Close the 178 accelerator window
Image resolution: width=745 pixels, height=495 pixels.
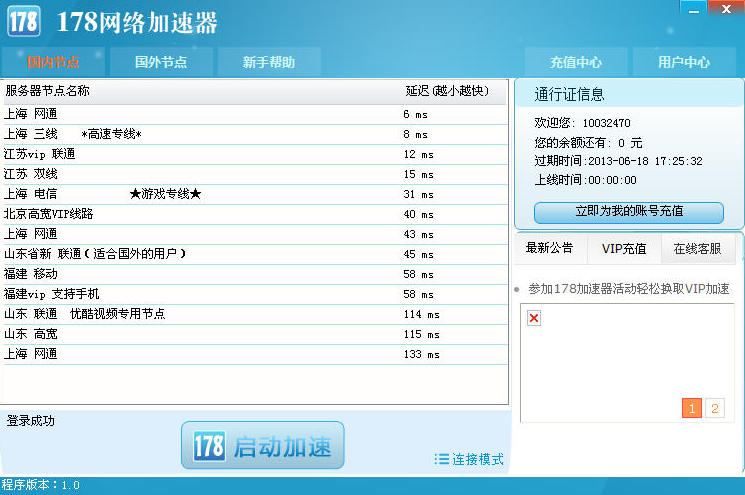pos(726,9)
